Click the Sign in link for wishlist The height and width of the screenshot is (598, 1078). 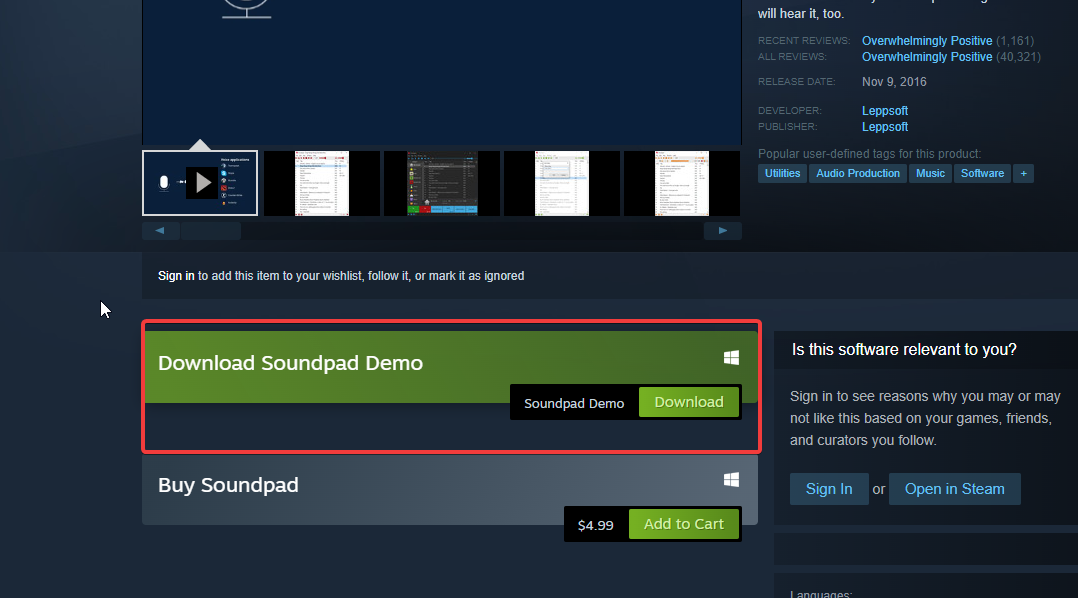176,276
